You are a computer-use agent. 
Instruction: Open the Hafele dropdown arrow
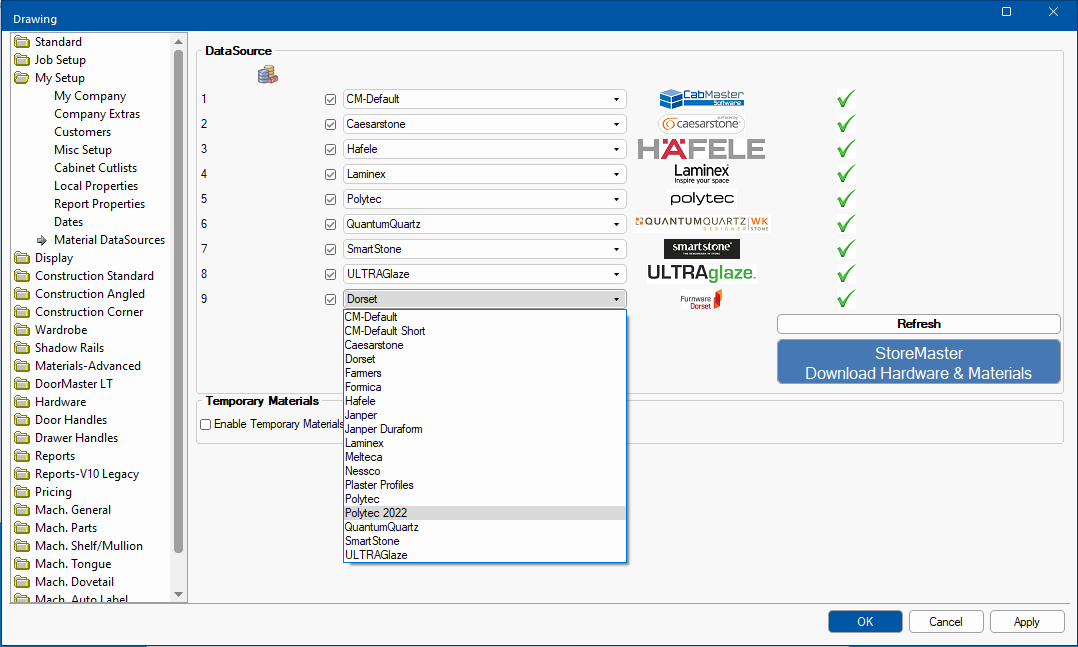[x=617, y=149]
